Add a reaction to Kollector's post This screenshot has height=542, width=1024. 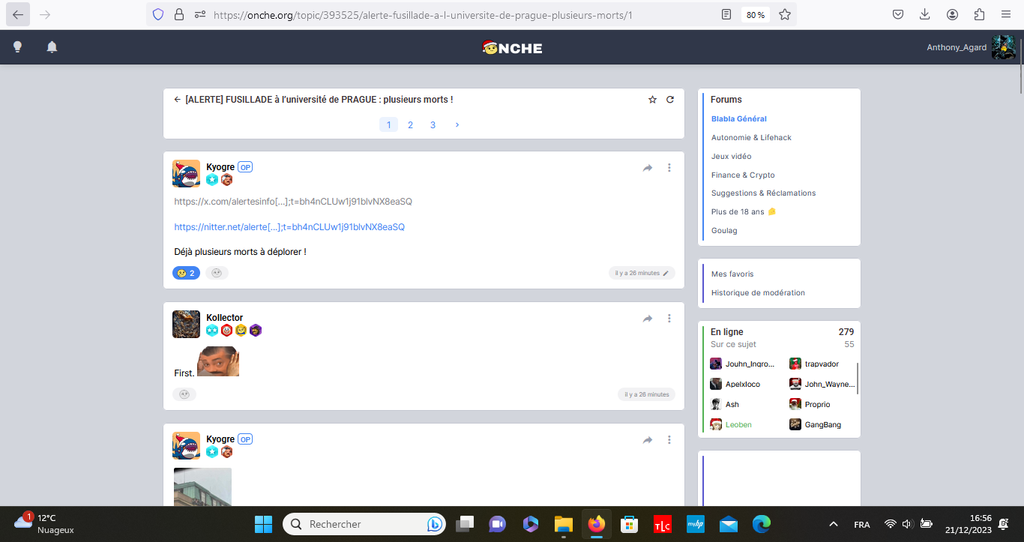tap(184, 394)
